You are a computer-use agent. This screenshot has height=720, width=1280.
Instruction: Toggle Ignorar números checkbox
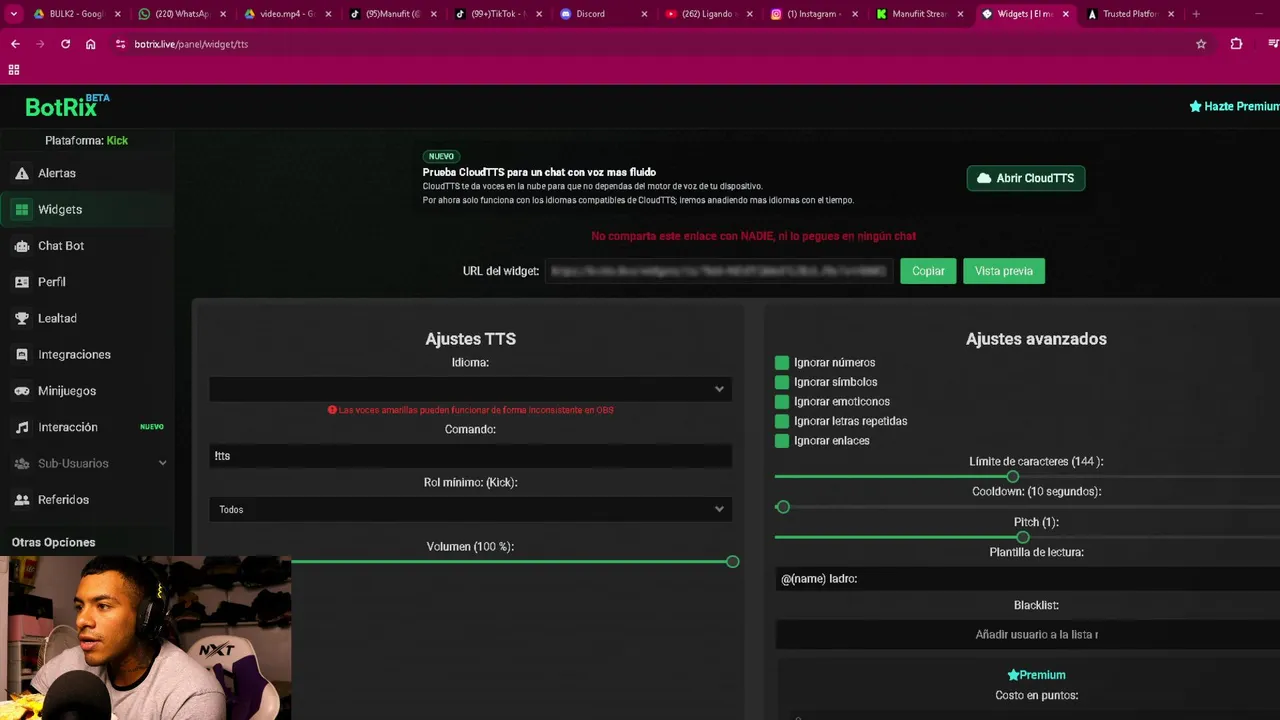(782, 363)
